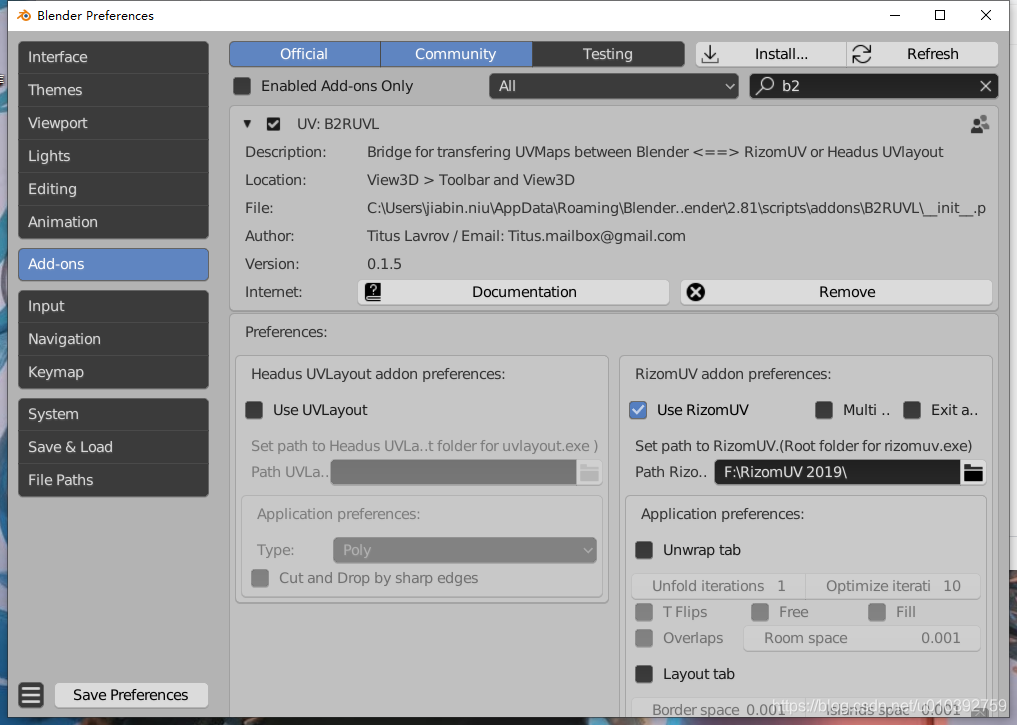
Task: Toggle the Exit a.. checkbox
Action: pos(912,410)
